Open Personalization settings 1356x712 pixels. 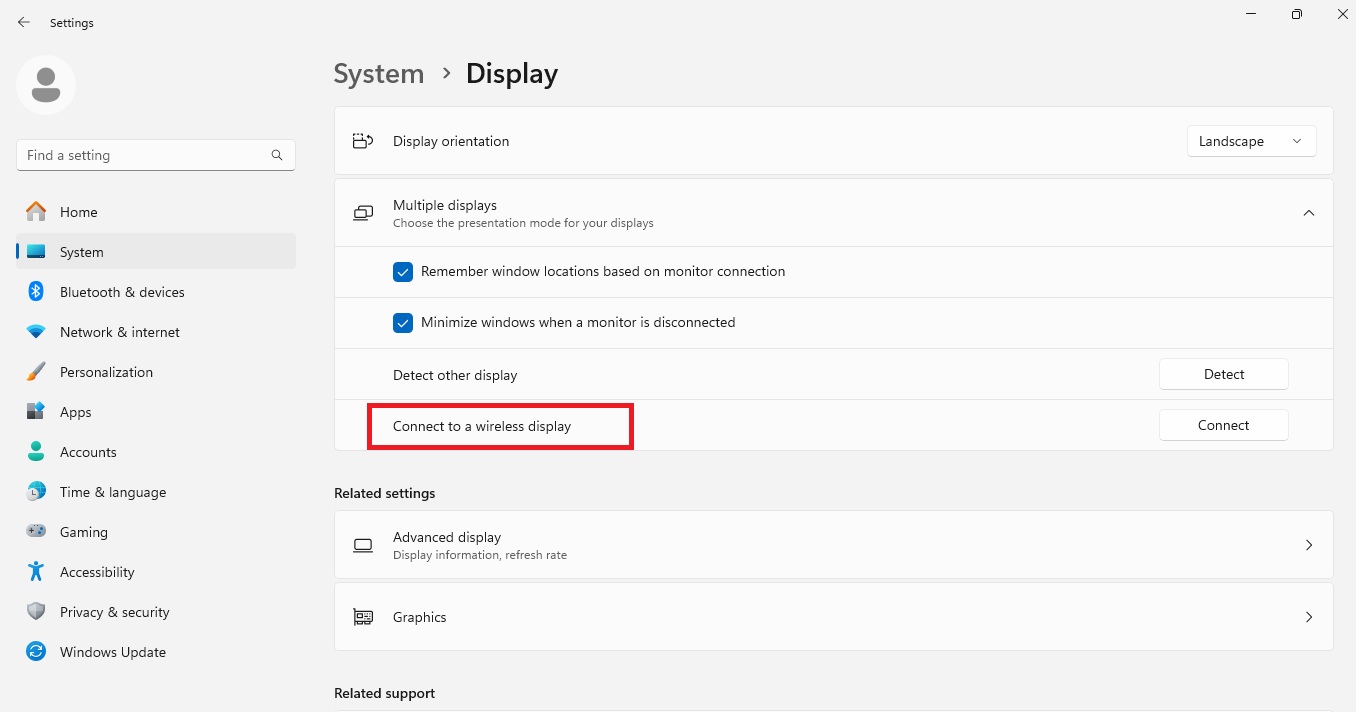[156, 372]
